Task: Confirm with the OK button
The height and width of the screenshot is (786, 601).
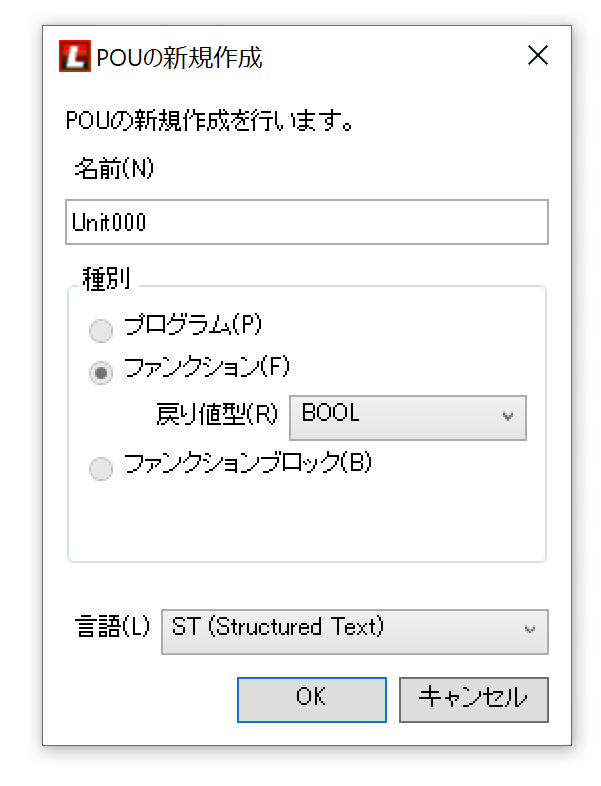Action: [x=311, y=699]
